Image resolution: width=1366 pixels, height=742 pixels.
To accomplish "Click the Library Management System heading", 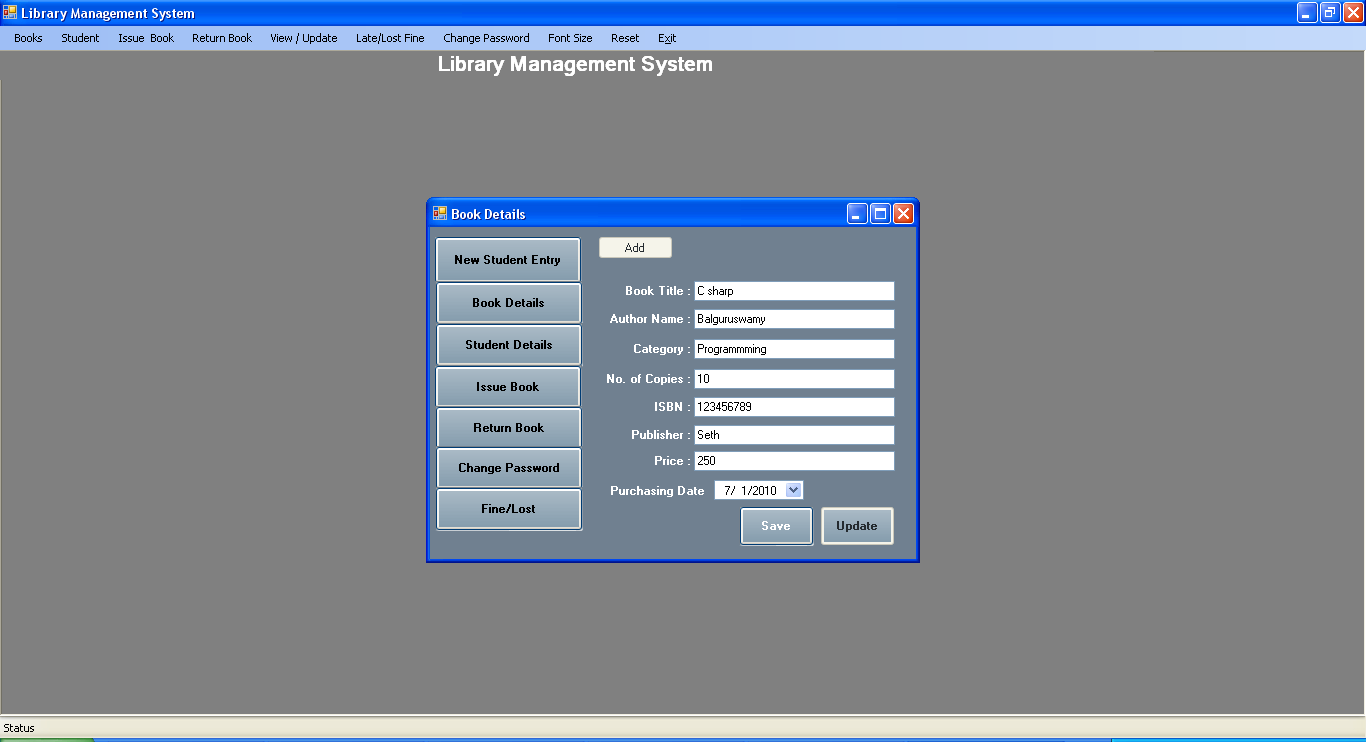I will tap(575, 64).
